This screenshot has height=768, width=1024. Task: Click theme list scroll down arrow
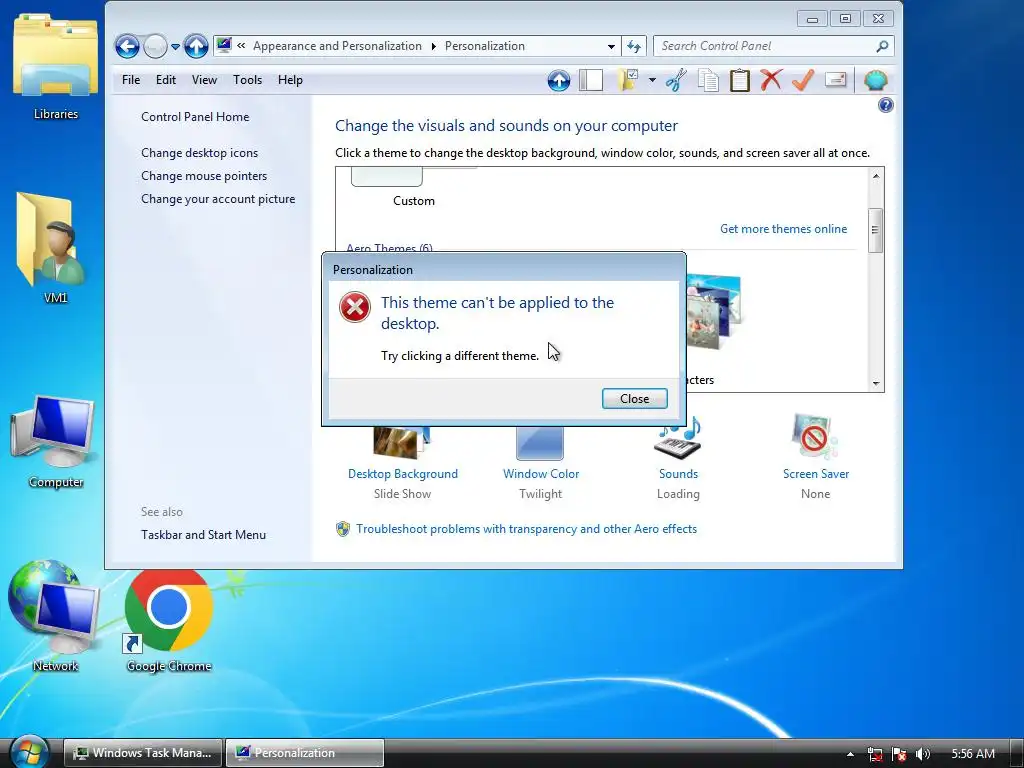876,383
